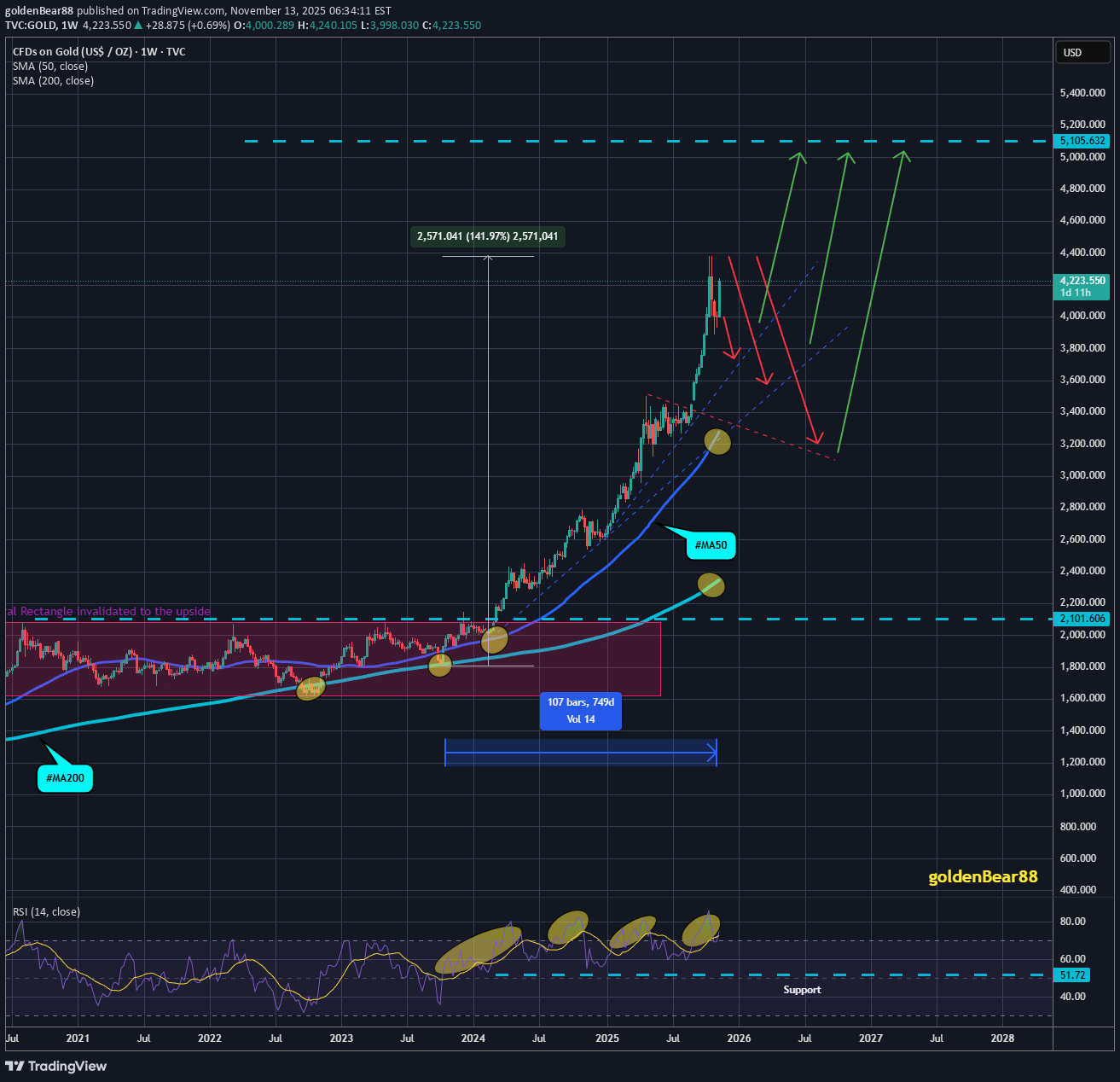The height and width of the screenshot is (1082, 1120).
Task: Select the #MA50 callout label
Action: click(711, 545)
